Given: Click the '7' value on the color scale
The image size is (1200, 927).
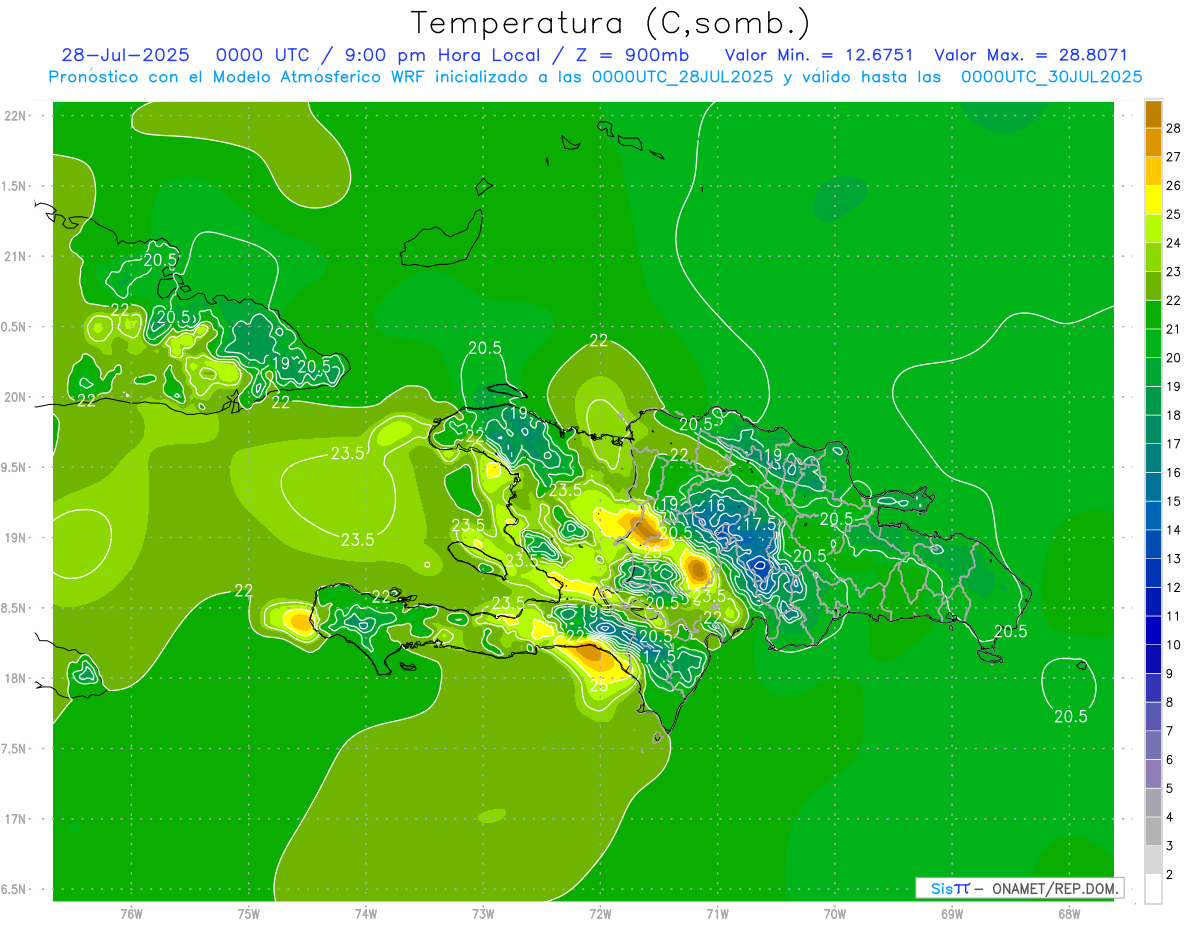Looking at the screenshot, I should pos(1171,731).
